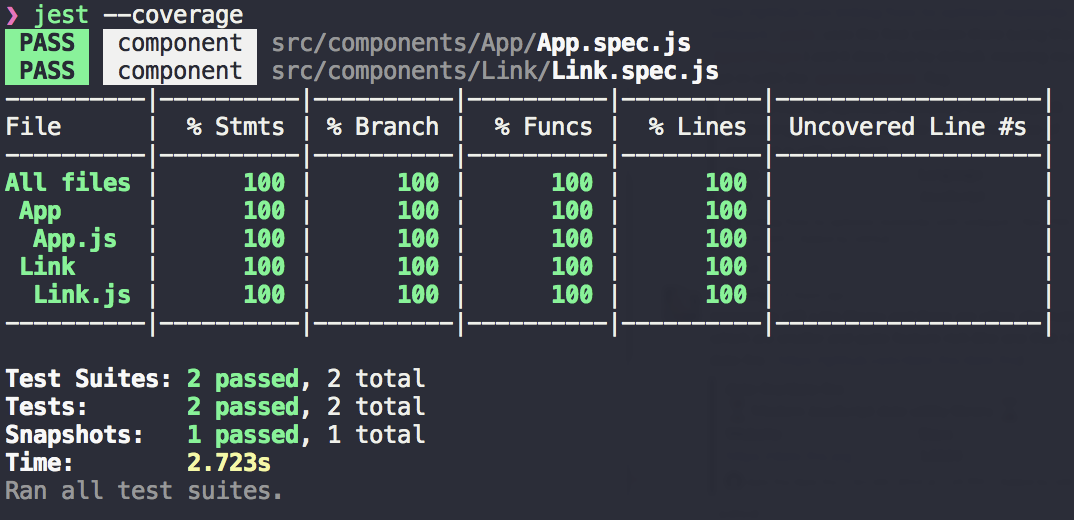Screen dimensions: 1074x520
Task: Click the 'jest --coverage' command text
Action: (x=138, y=14)
